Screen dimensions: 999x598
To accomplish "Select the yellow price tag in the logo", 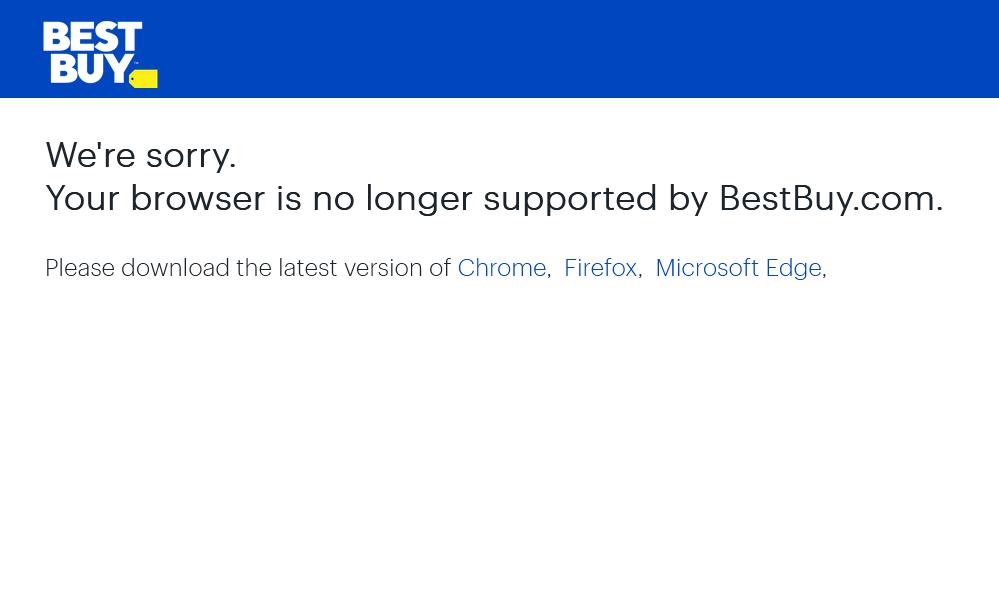I will coord(143,78).
